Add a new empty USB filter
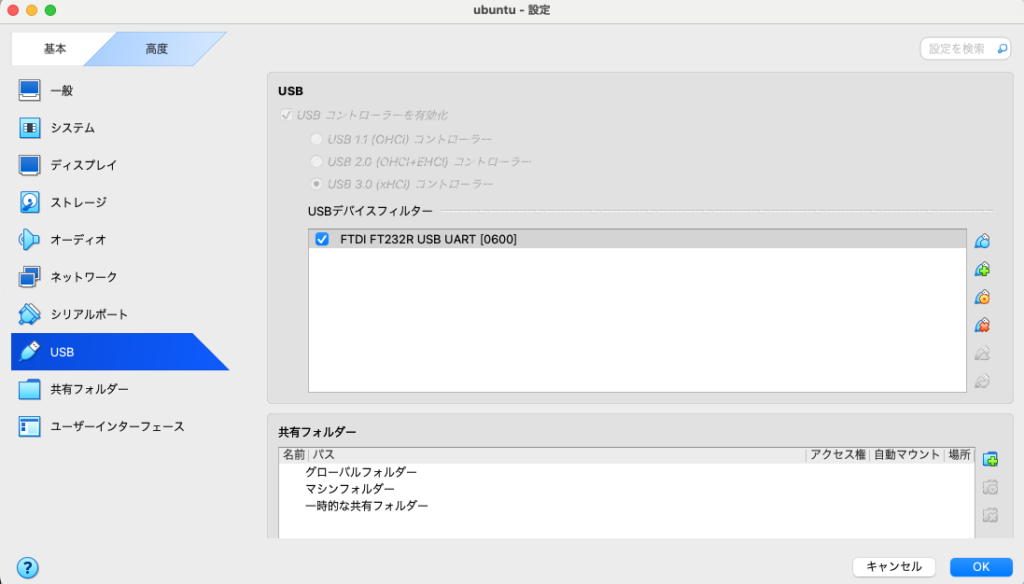 (982, 241)
